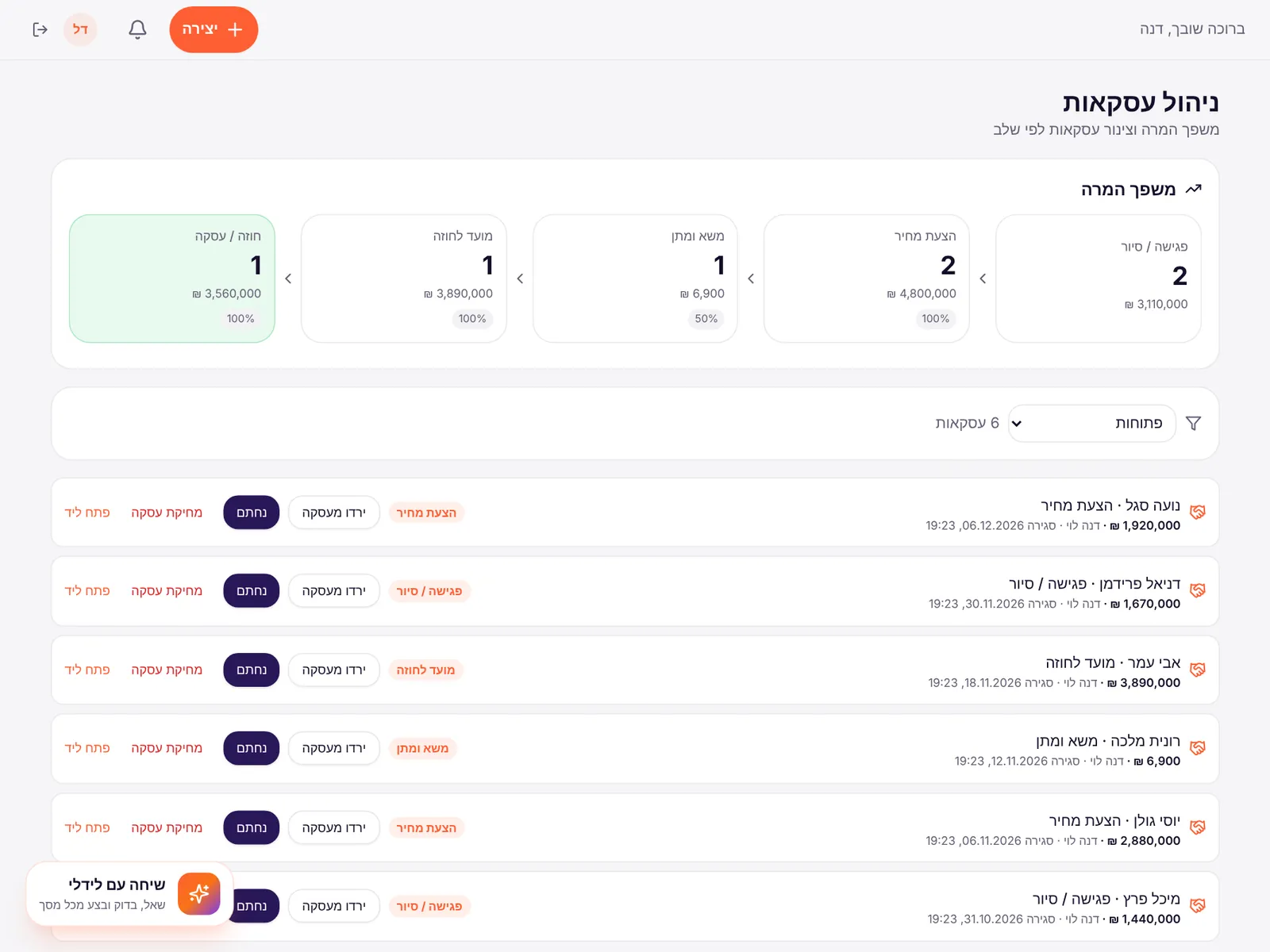1270x952 pixels.
Task: Mark אבי עמר deal as נחתם
Action: 252,670
